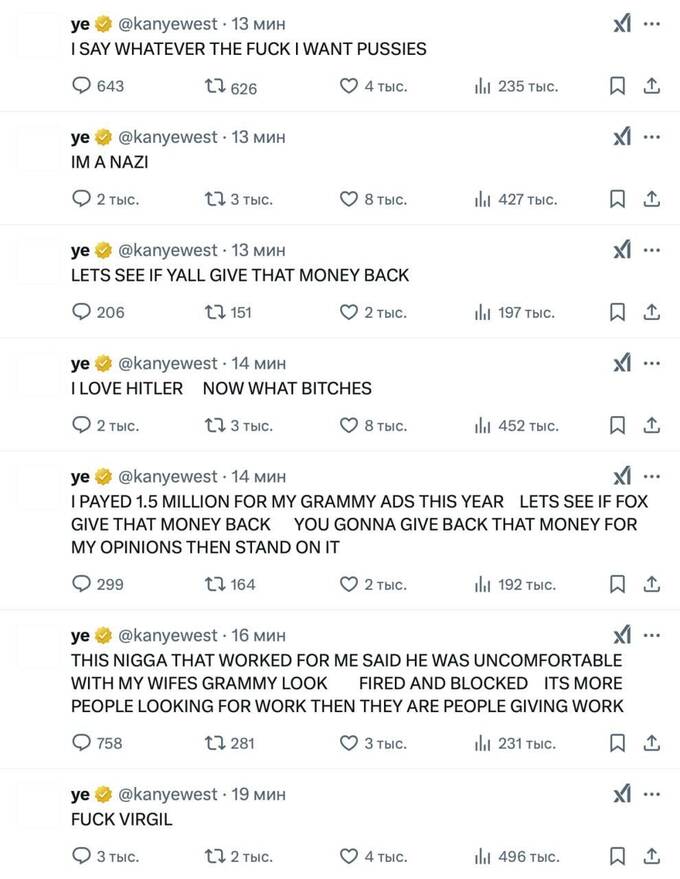Repost the tweet with 626 reposts
680x879 pixels.
coord(230,87)
